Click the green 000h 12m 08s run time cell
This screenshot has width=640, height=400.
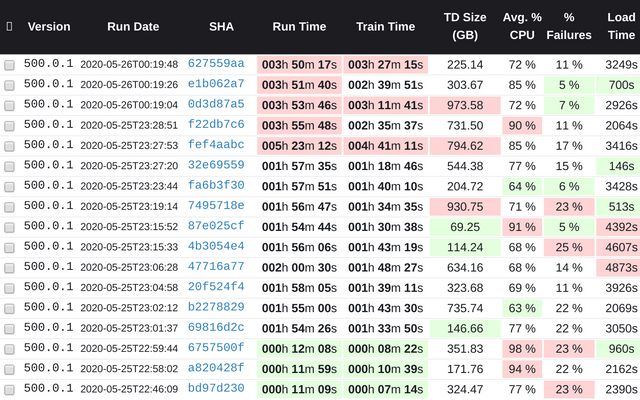click(x=298, y=349)
